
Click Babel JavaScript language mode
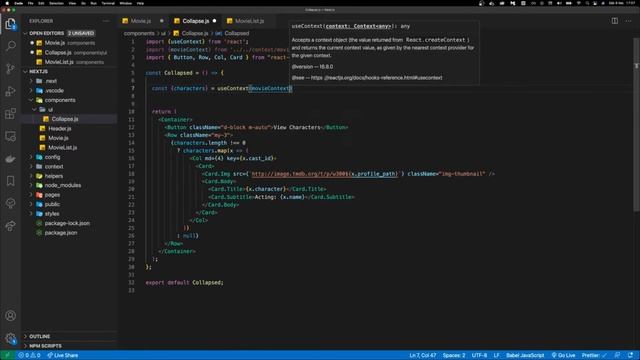(x=525, y=355)
